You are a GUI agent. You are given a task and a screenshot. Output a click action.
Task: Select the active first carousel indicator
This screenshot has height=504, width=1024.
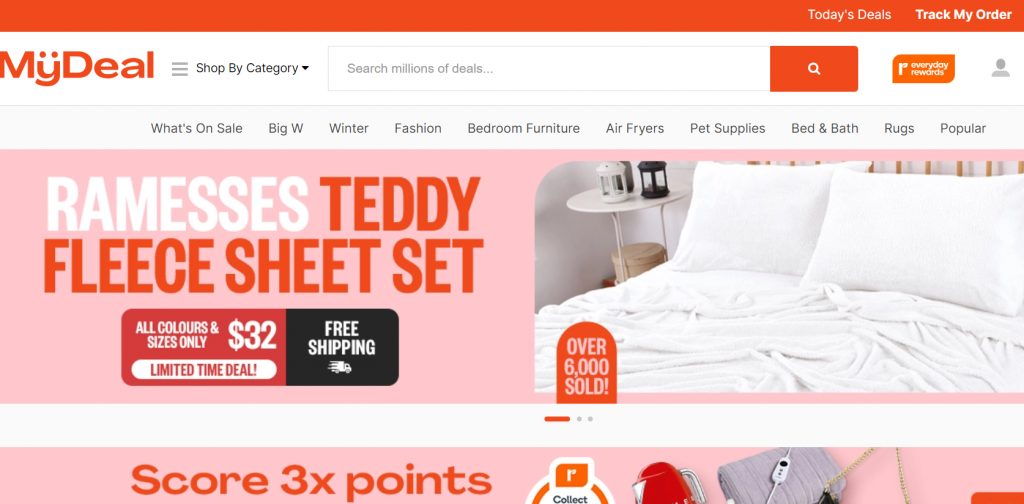557,419
